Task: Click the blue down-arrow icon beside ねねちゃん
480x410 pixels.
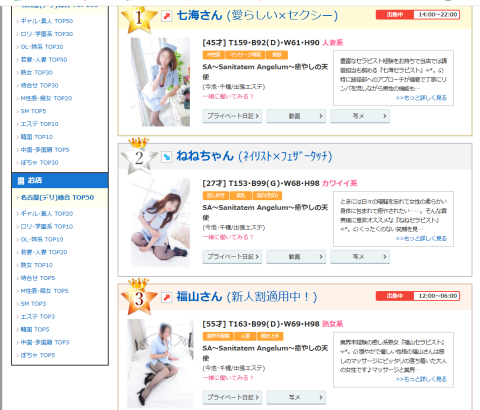Action: click(x=166, y=156)
